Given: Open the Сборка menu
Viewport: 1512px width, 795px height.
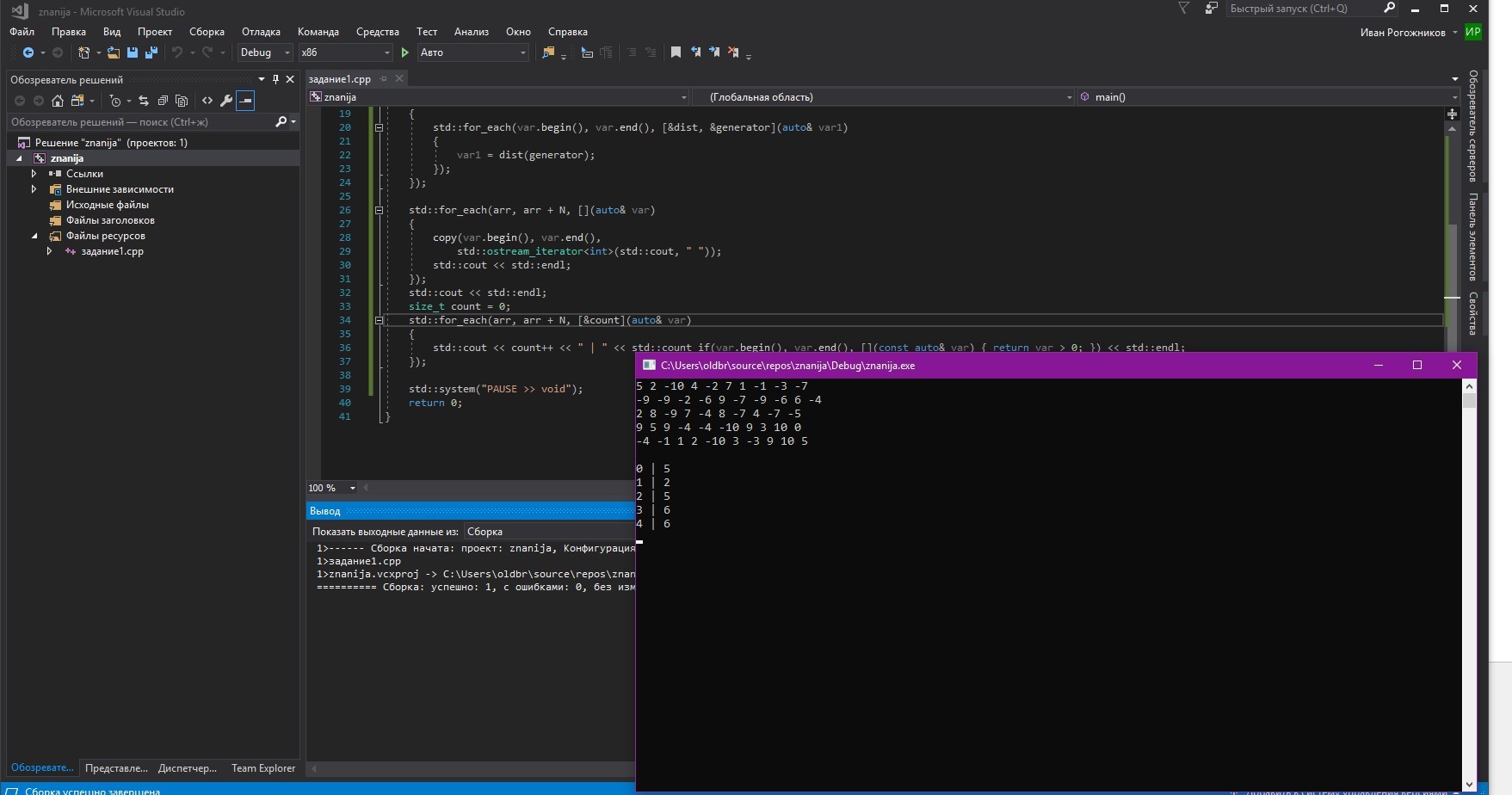Looking at the screenshot, I should pyautogui.click(x=207, y=32).
